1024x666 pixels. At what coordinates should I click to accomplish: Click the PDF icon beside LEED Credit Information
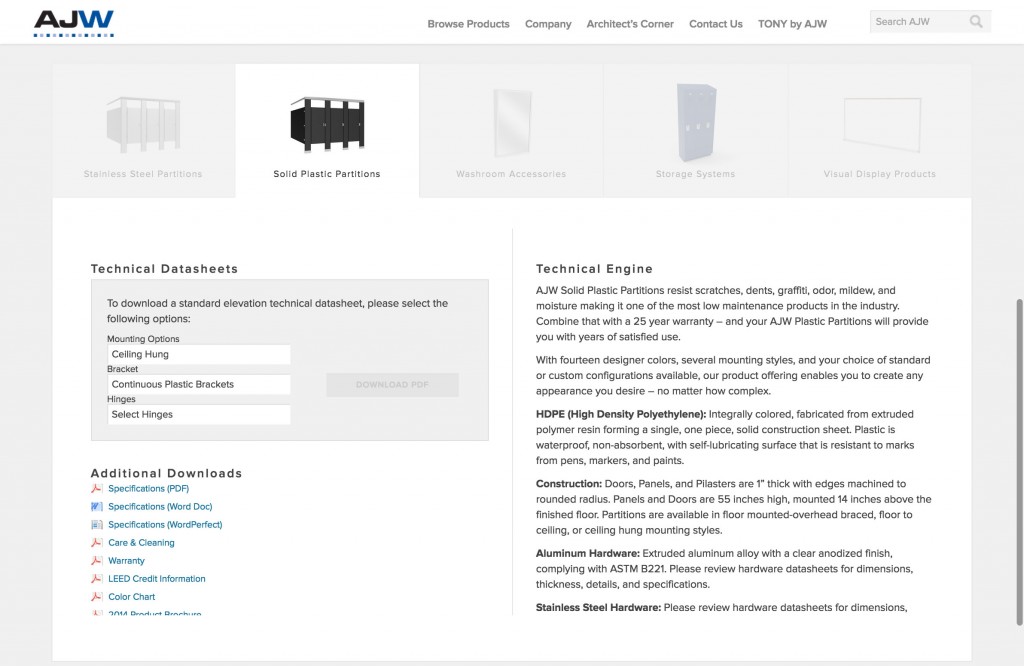[96, 579]
